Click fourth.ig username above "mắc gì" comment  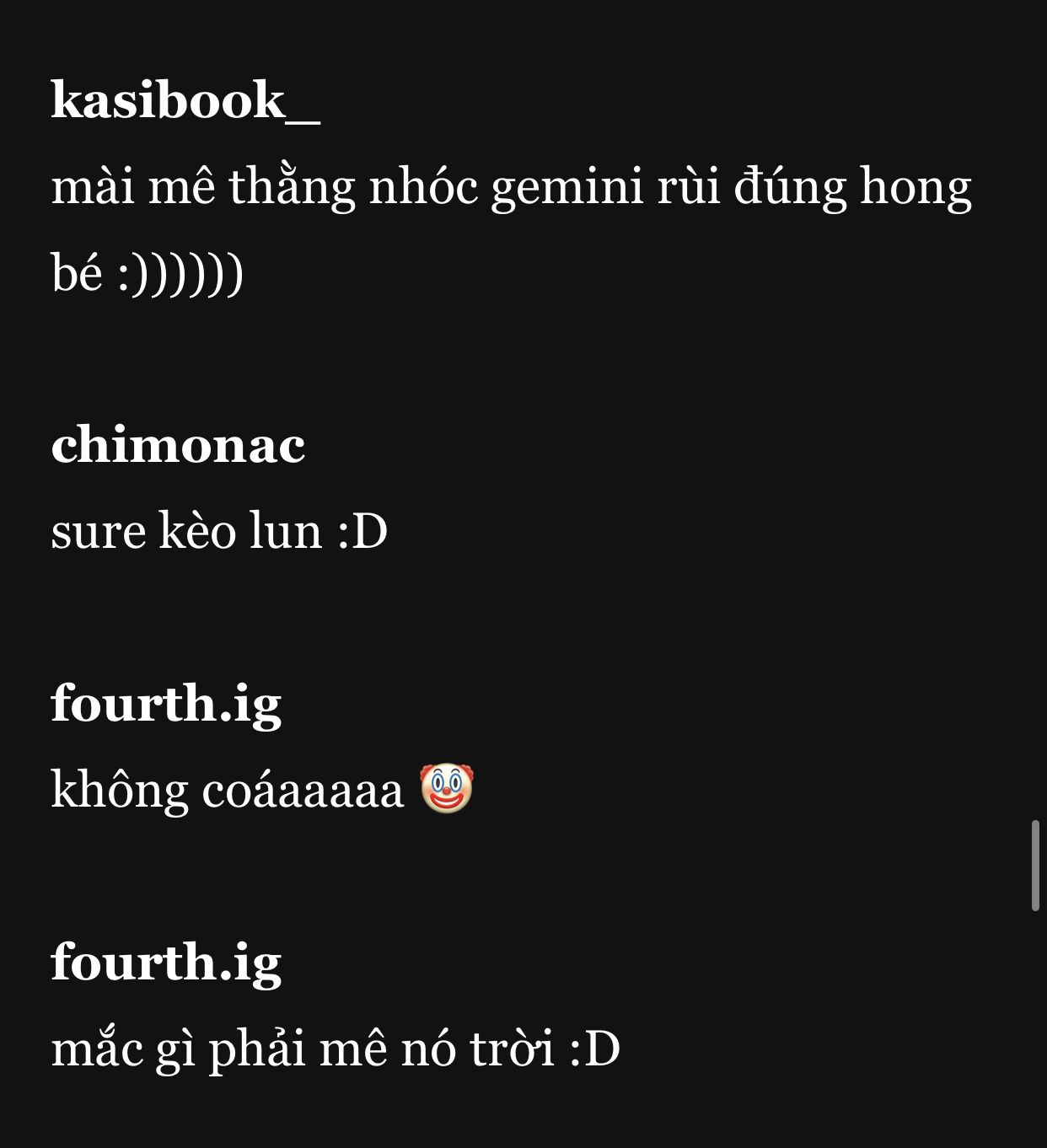(x=166, y=963)
